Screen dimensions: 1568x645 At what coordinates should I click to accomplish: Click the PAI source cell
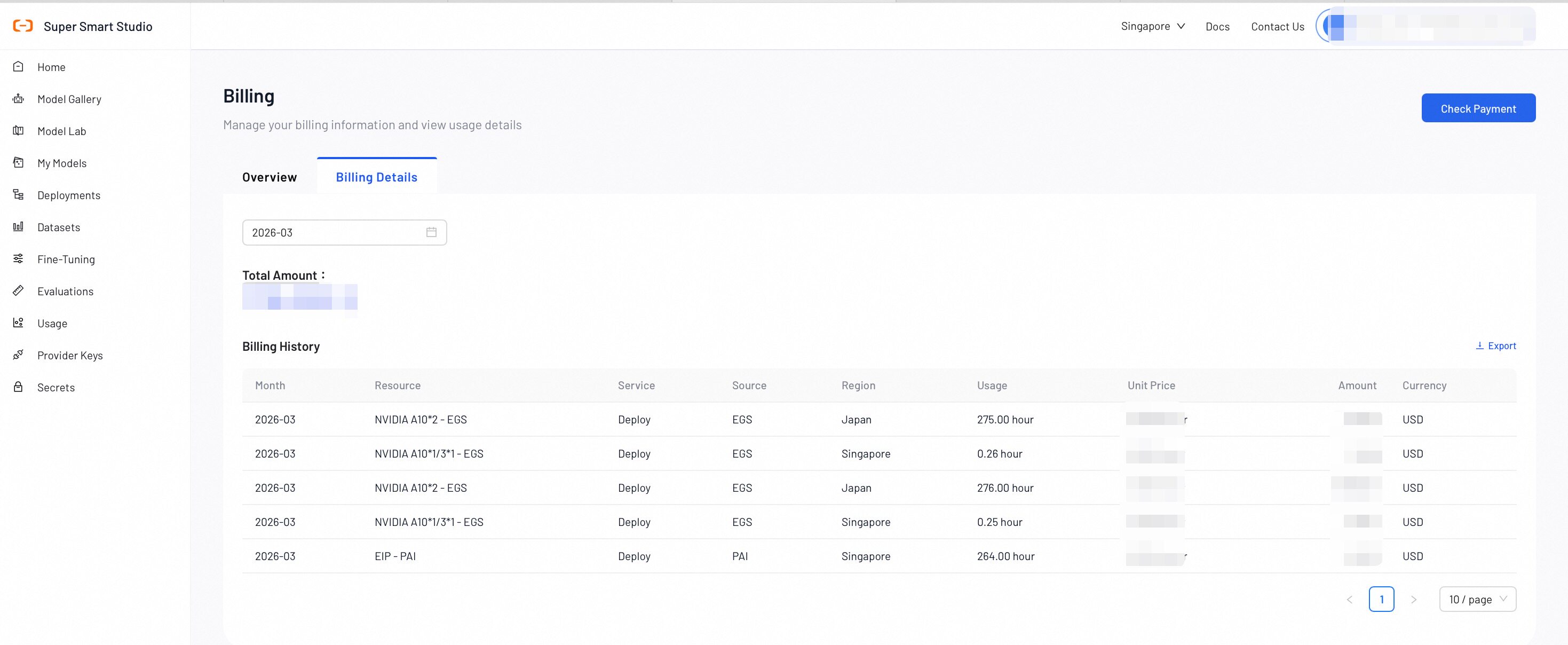point(740,555)
